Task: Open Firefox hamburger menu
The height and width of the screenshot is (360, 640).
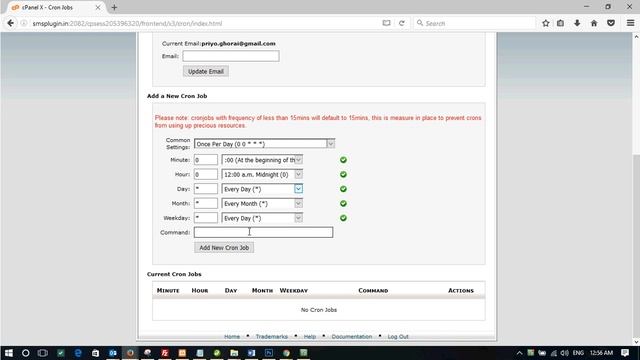Action: coord(630,23)
